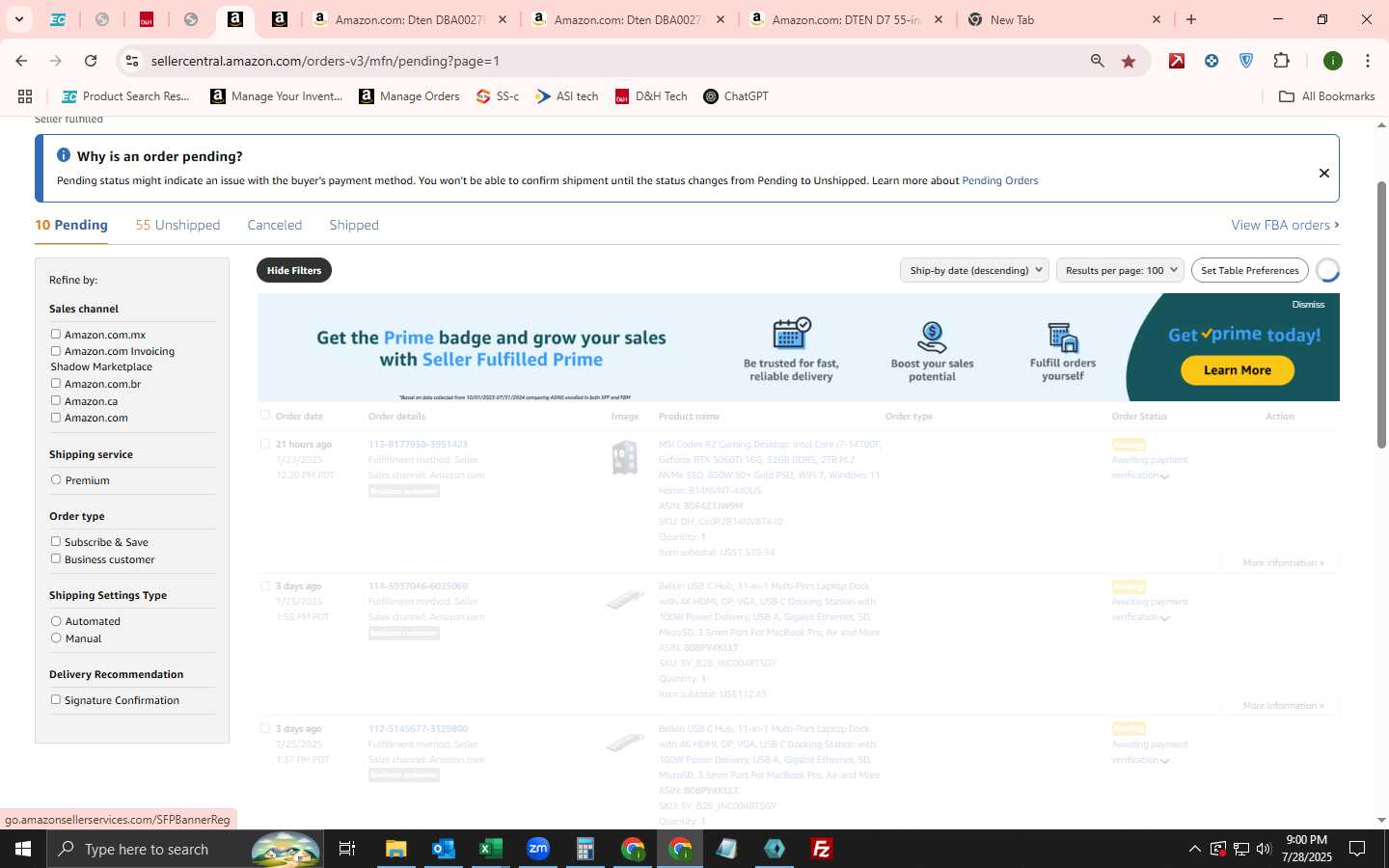Viewport: 1389px width, 868px height.
Task: Check the Subscribe & Save order type
Action: point(56,541)
